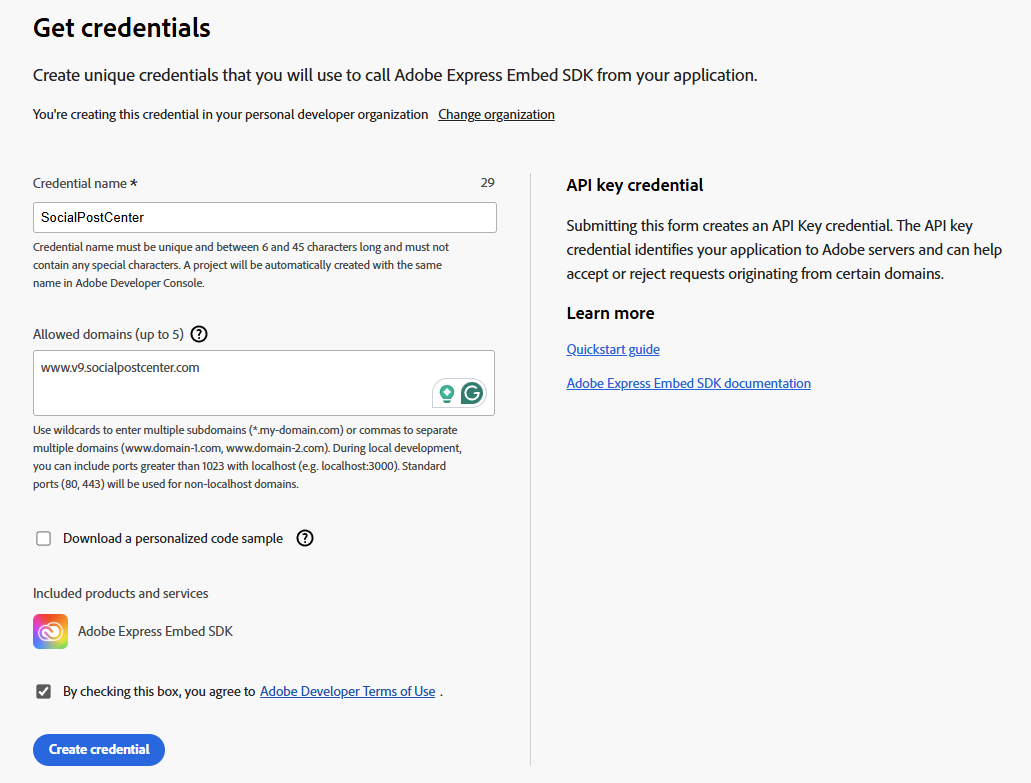The image size is (1031, 783).
Task: Click the Grammarly G icon
Action: point(472,393)
